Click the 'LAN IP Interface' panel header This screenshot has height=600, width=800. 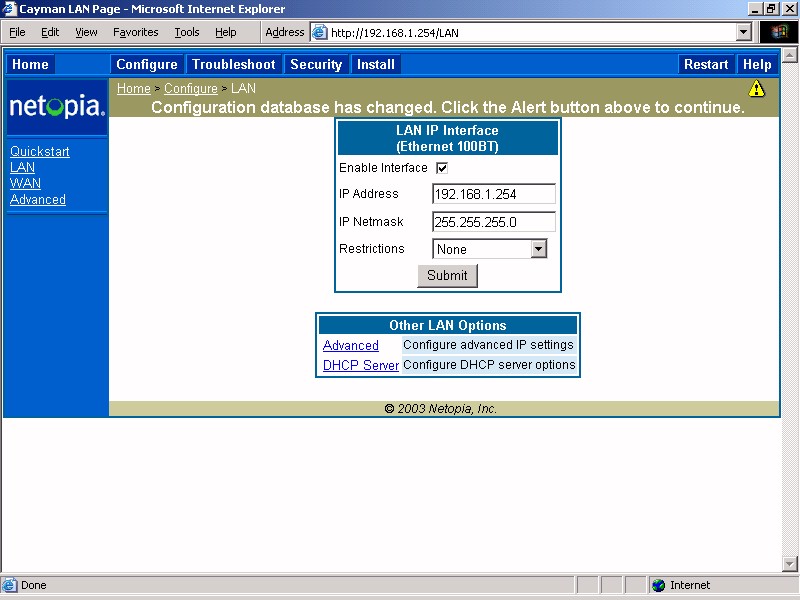447,138
